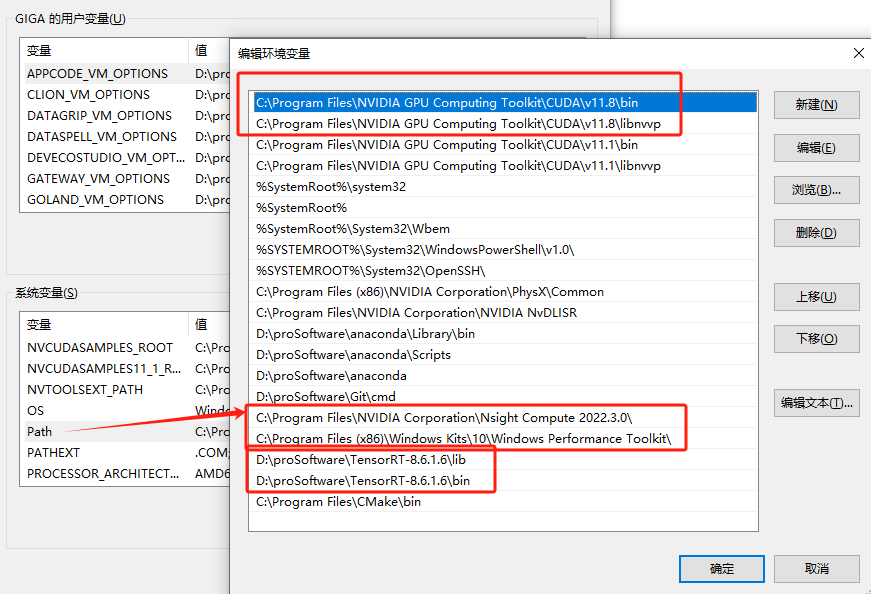Select the Nsight Compute 2022.3.0 path entry
This screenshot has height=594, width=871.
[503, 418]
